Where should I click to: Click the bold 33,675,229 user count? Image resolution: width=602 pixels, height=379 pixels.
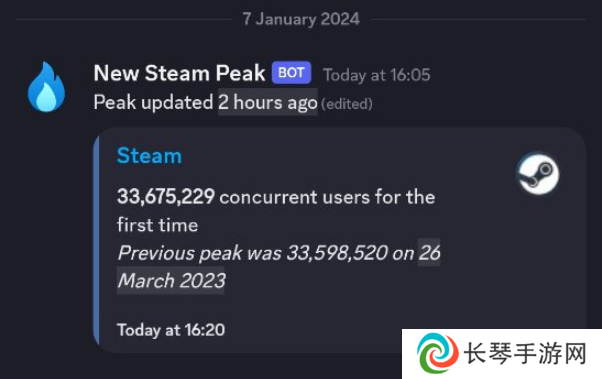click(166, 197)
